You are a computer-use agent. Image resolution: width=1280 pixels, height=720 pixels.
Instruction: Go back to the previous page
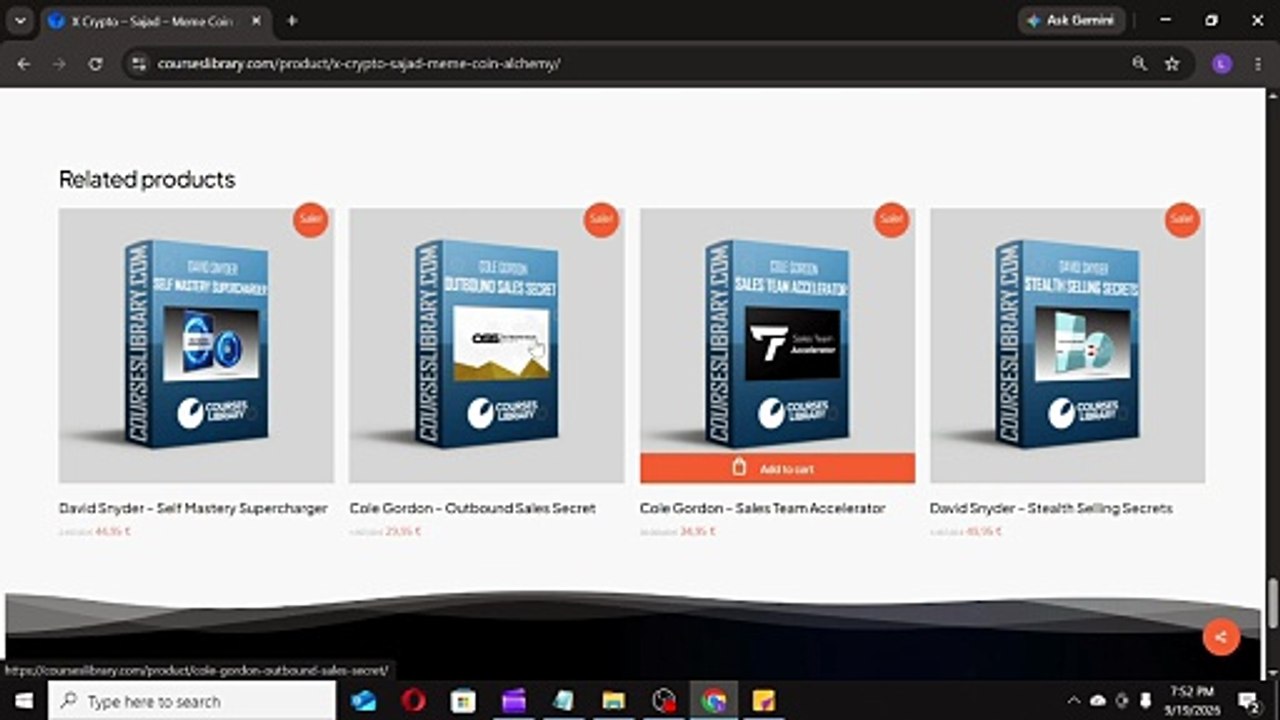[24, 63]
